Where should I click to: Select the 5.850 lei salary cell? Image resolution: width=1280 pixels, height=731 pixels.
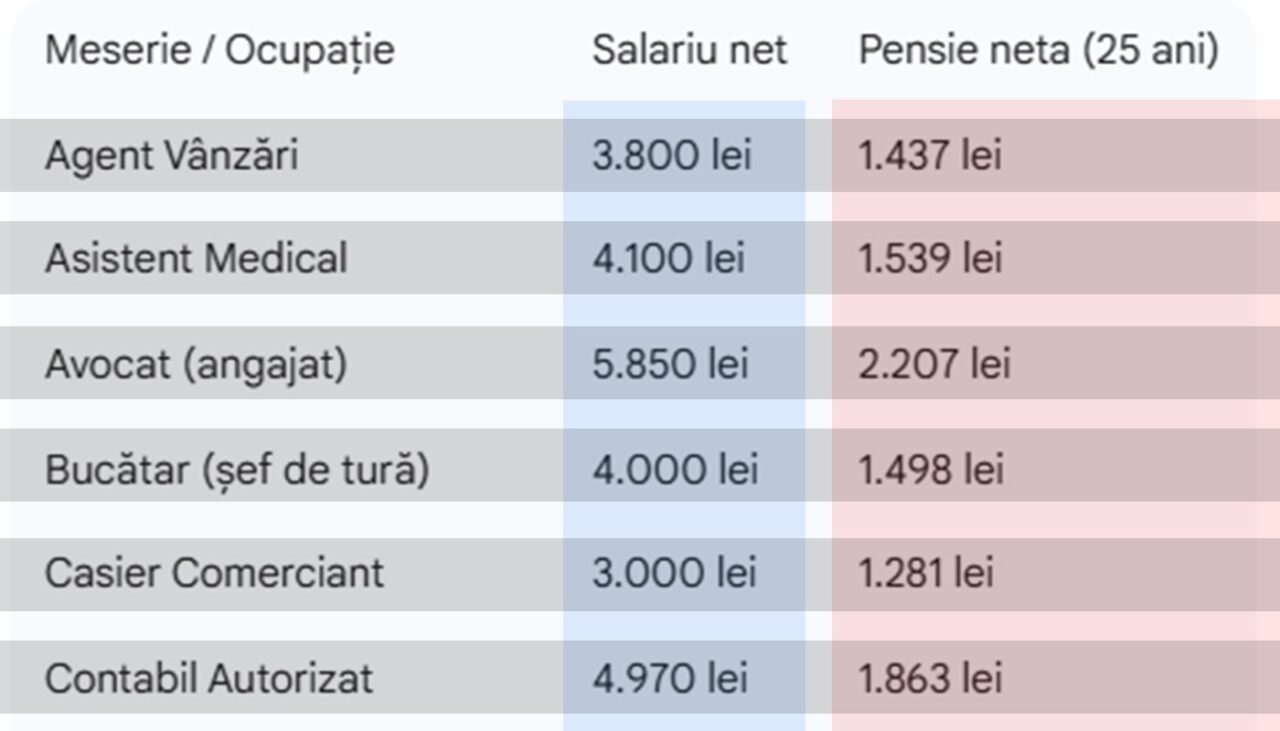pos(670,364)
